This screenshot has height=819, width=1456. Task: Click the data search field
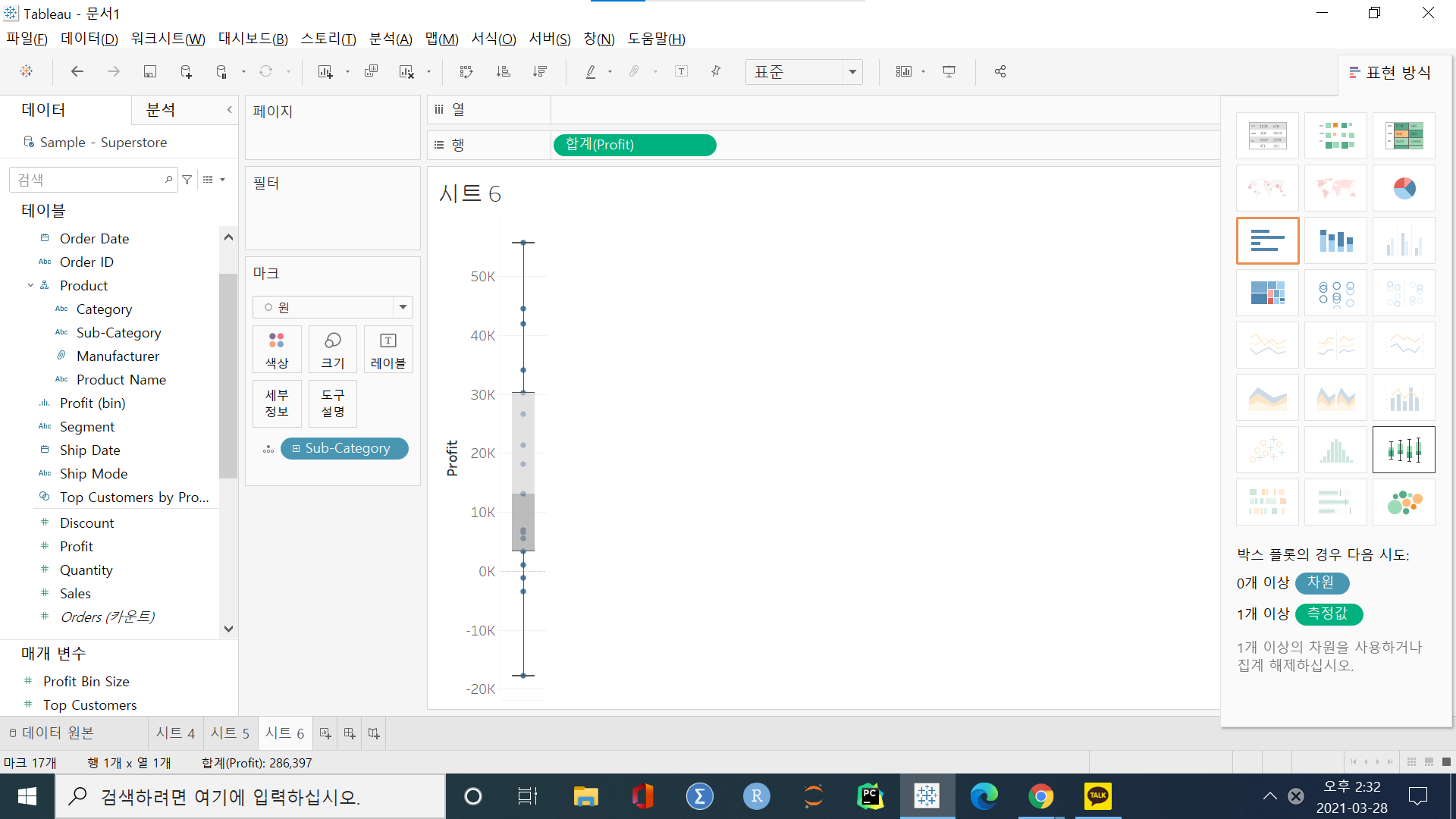coord(87,180)
